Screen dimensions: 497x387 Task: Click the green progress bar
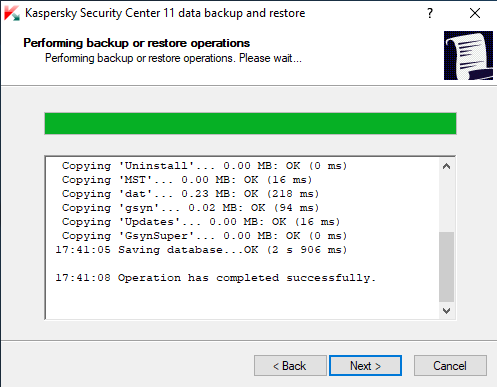coord(250,124)
